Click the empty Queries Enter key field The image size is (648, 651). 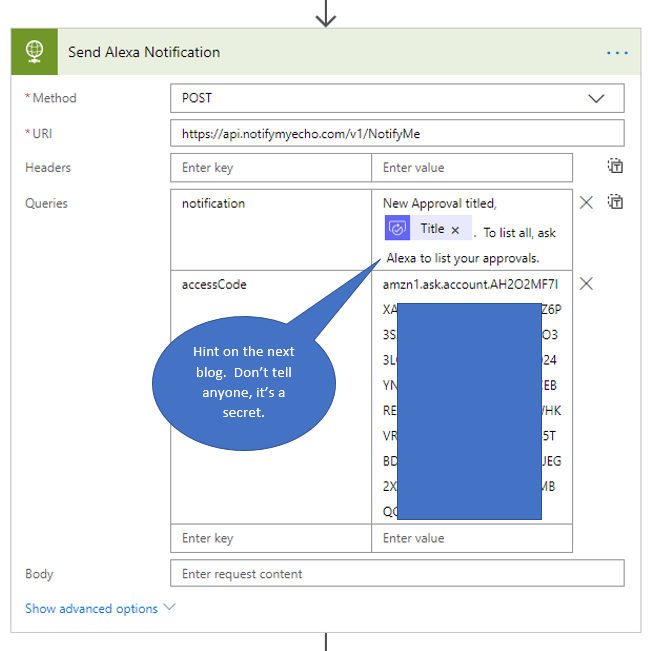[x=271, y=538]
